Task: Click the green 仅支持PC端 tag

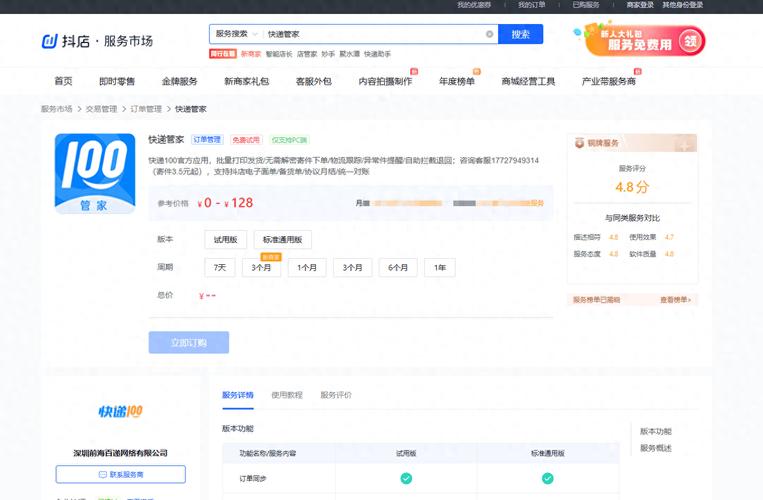Action: [x=290, y=140]
